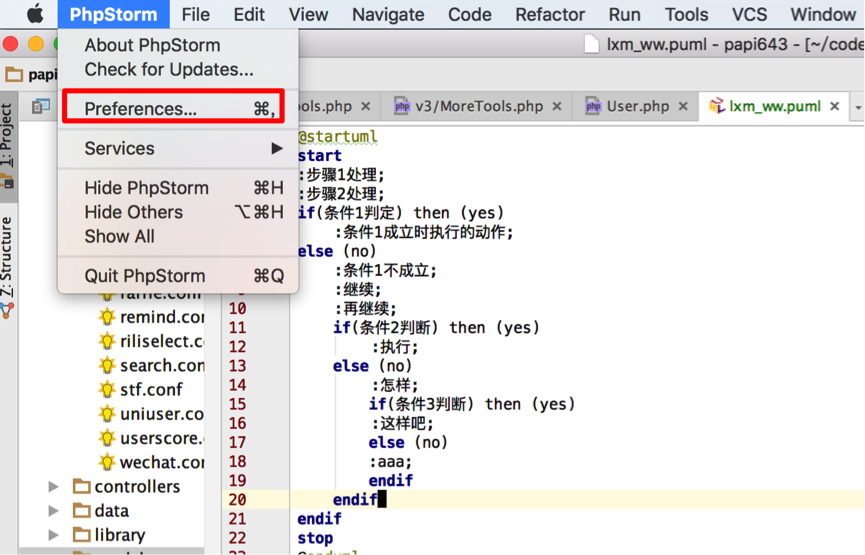Viewport: 865px width, 555px height.
Task: Open the PhpStorm menu
Action: coord(113,14)
